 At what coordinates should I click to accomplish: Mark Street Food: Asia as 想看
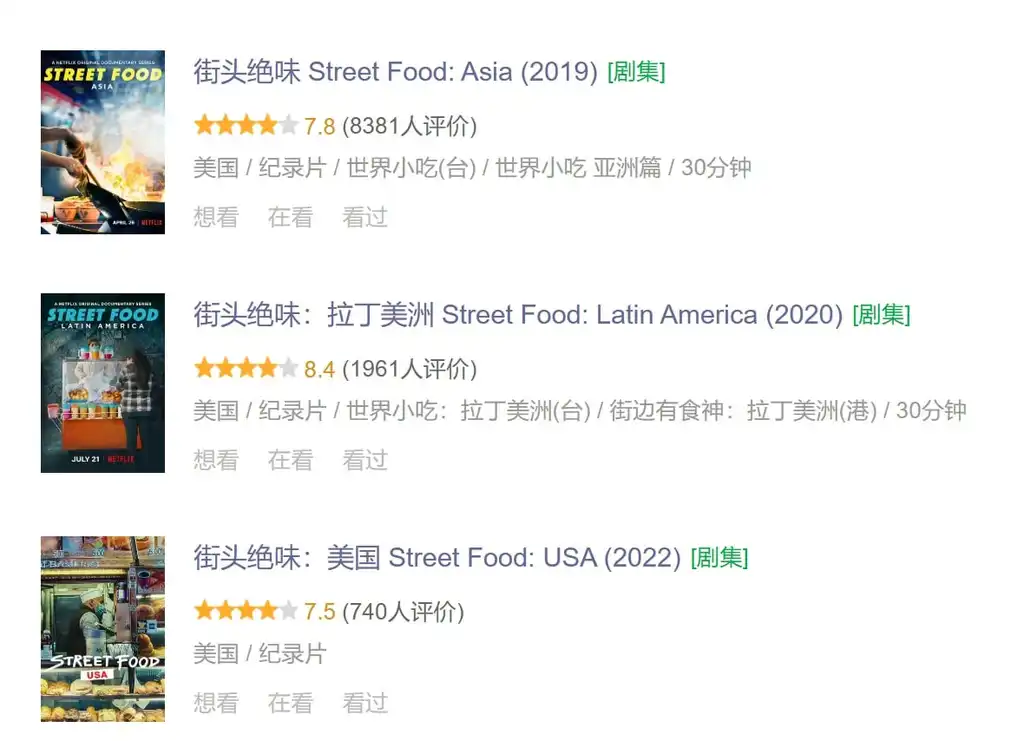(x=216, y=217)
